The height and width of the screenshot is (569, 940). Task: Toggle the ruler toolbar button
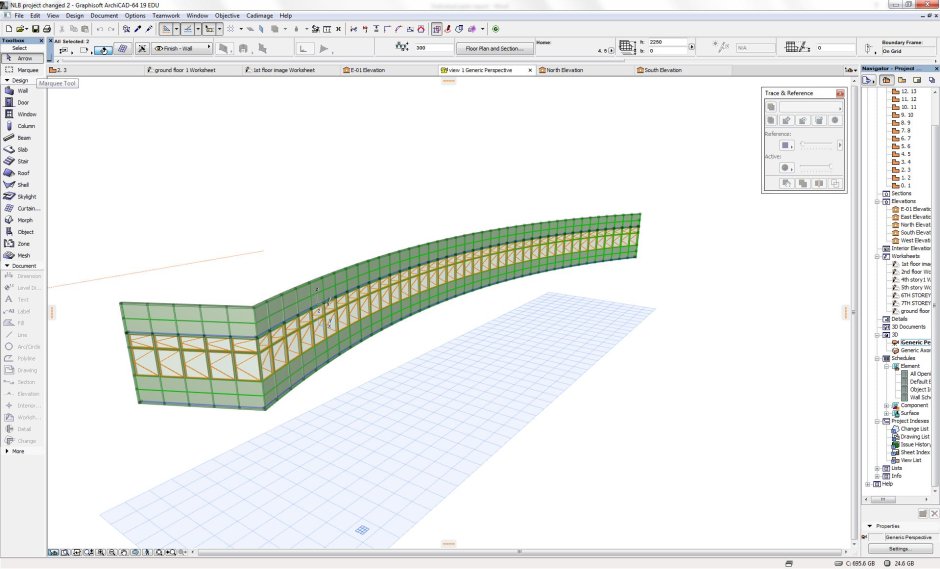(166, 29)
